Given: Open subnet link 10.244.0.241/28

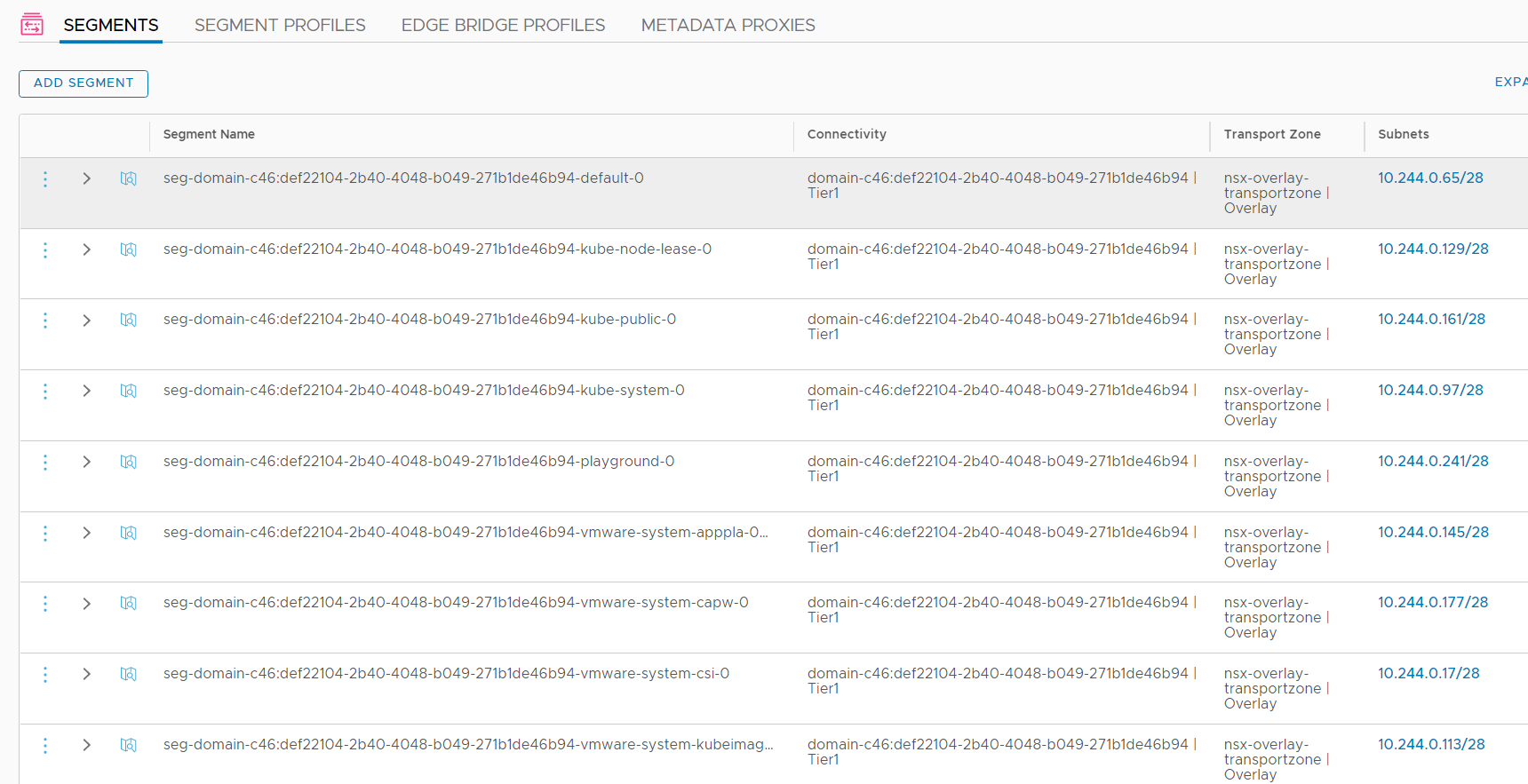Looking at the screenshot, I should click(1433, 461).
